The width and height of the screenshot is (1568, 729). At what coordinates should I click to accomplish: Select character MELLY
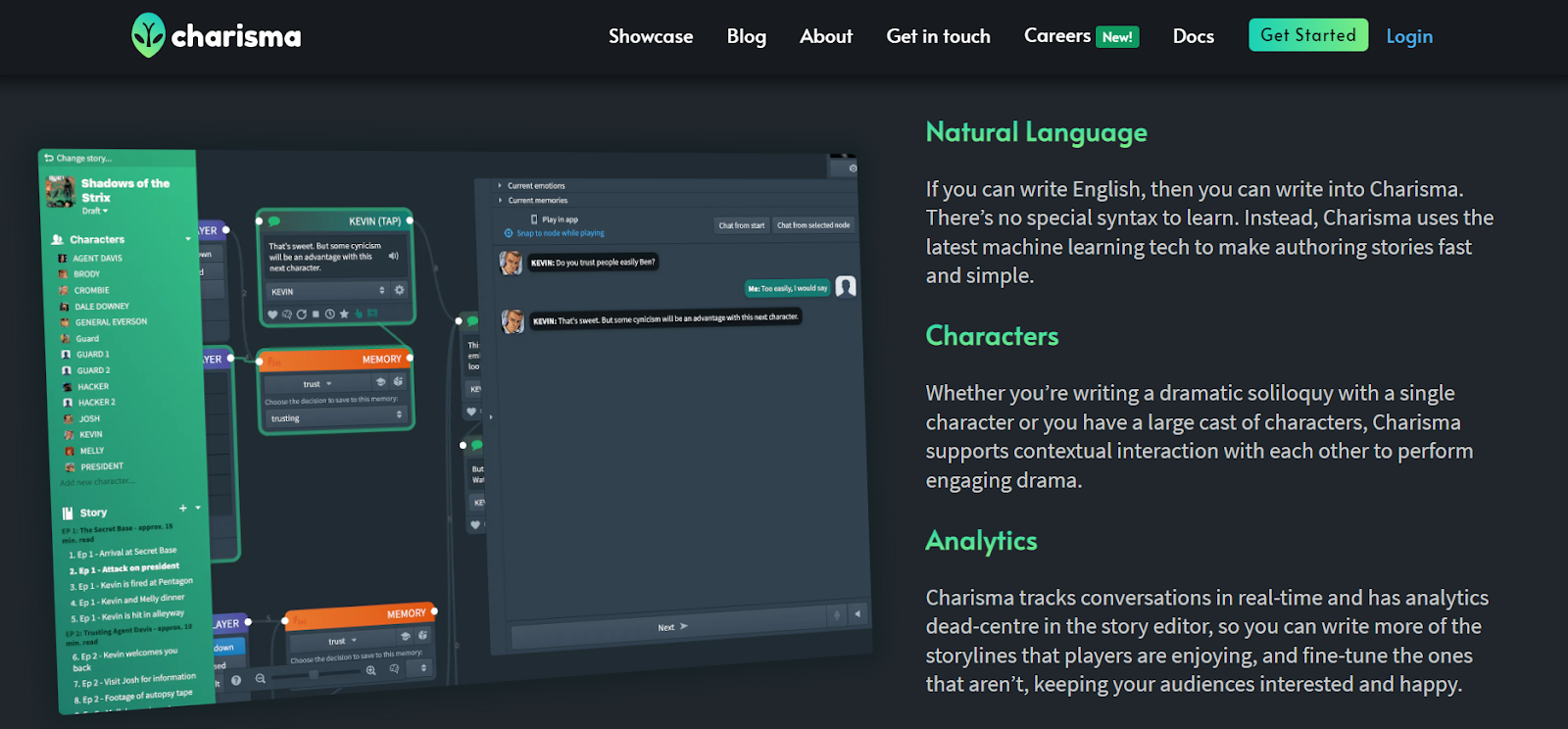pos(84,451)
